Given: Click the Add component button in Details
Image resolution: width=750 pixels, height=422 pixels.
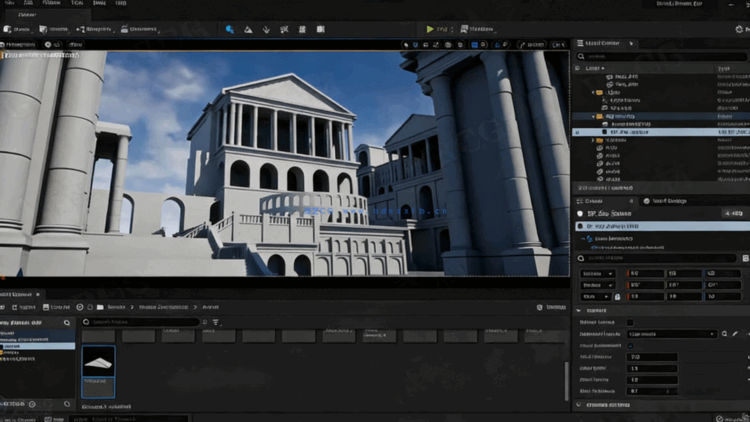Looking at the screenshot, I should (x=733, y=213).
